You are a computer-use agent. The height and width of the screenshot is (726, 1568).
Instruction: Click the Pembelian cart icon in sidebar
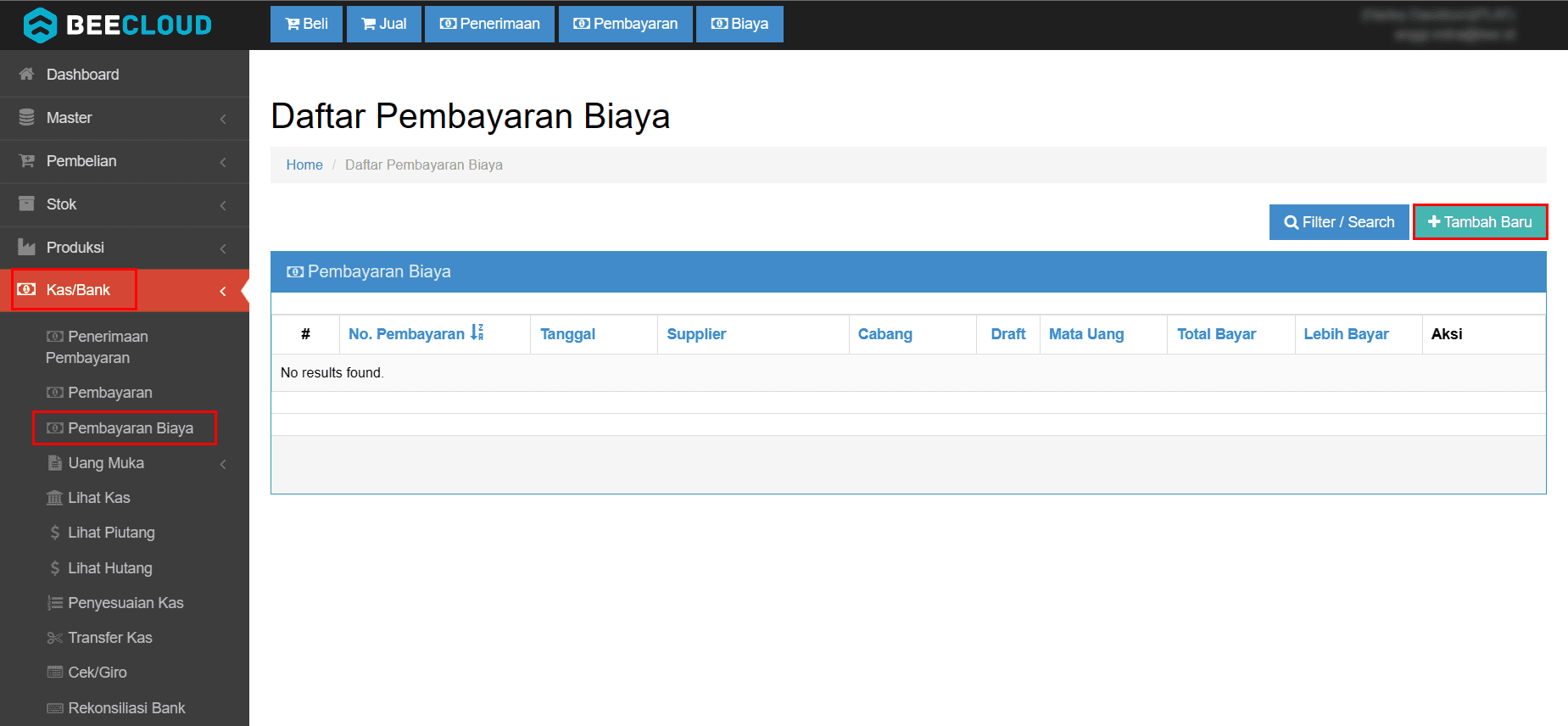(27, 161)
